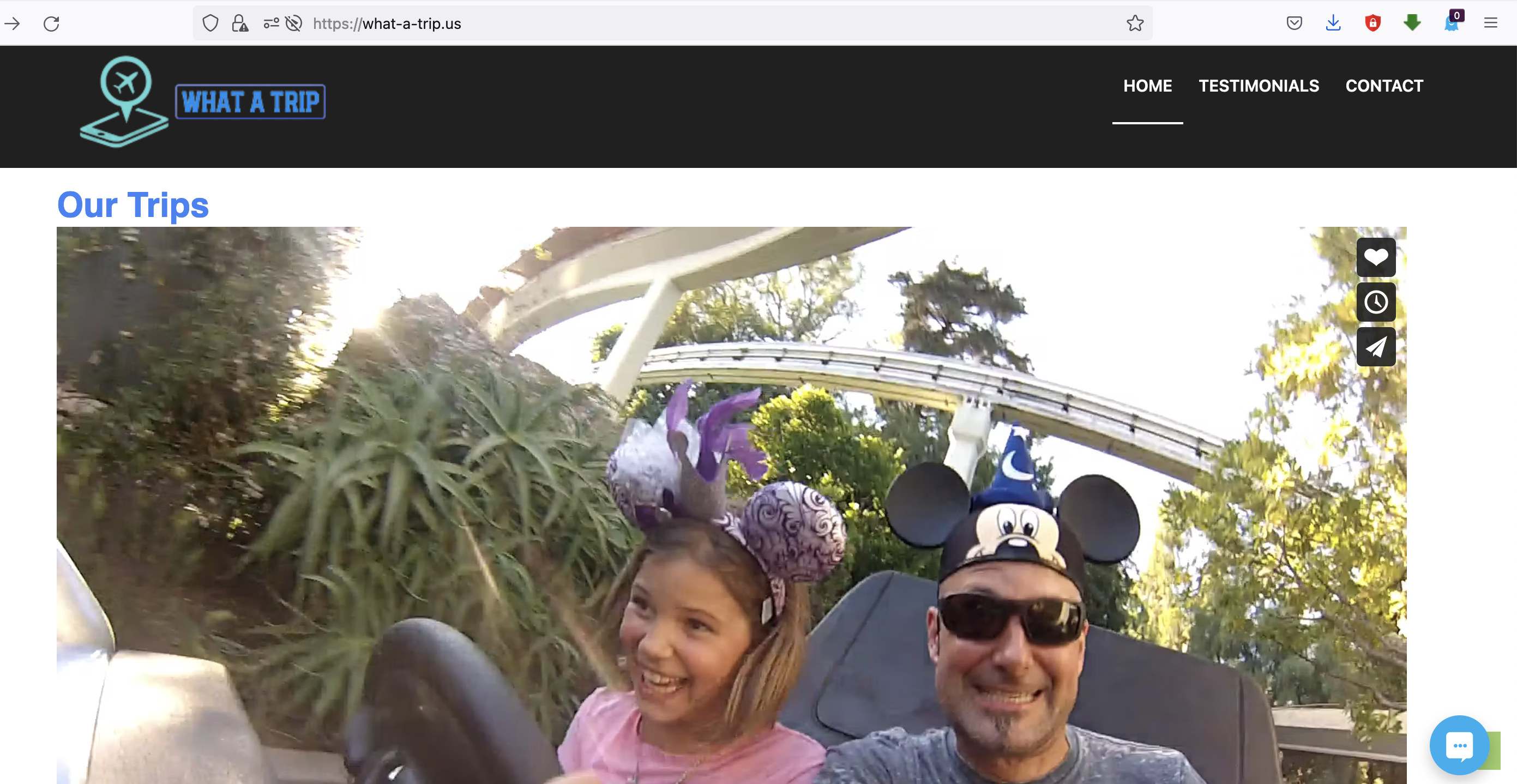1517x784 pixels.
Task: Click the watch later clock icon
Action: click(x=1376, y=302)
